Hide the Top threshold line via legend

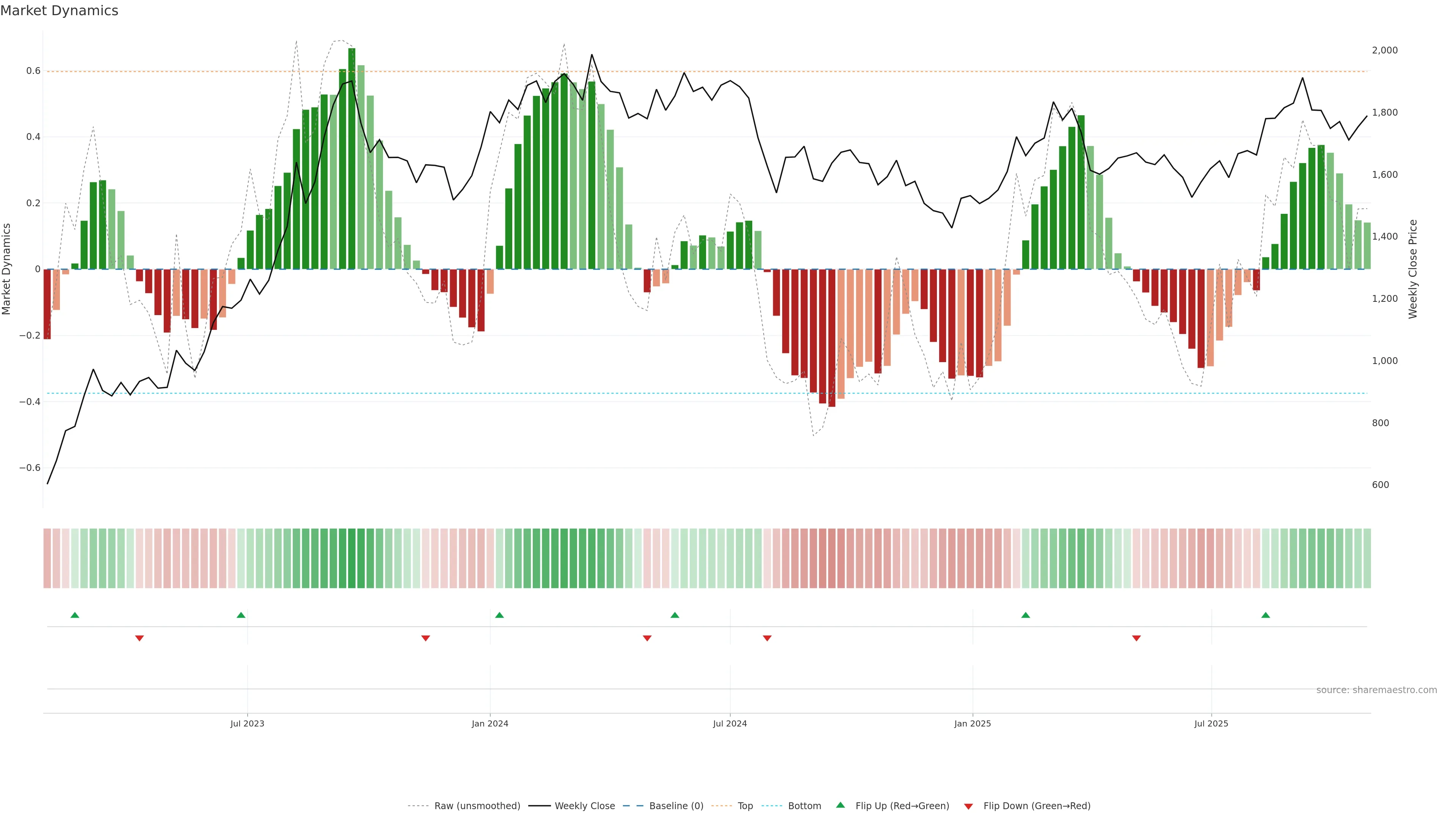tap(745, 806)
